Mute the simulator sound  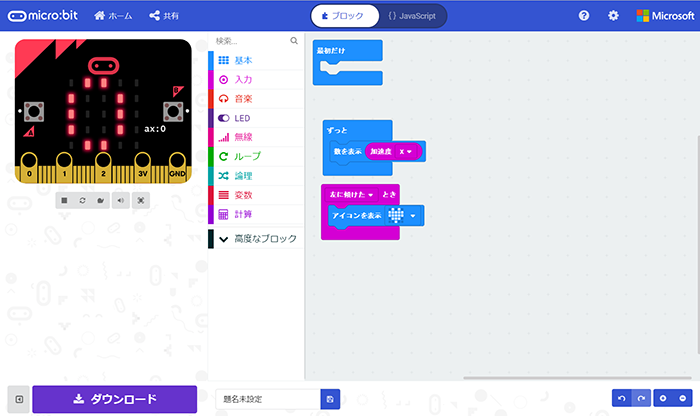121,200
